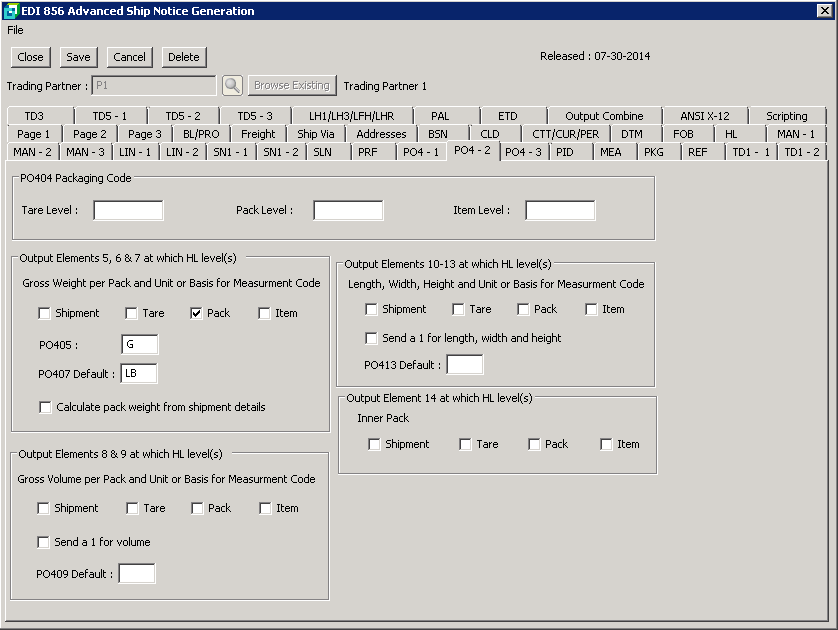Click the Cancel button
Image resolution: width=838 pixels, height=630 pixels.
(x=129, y=58)
